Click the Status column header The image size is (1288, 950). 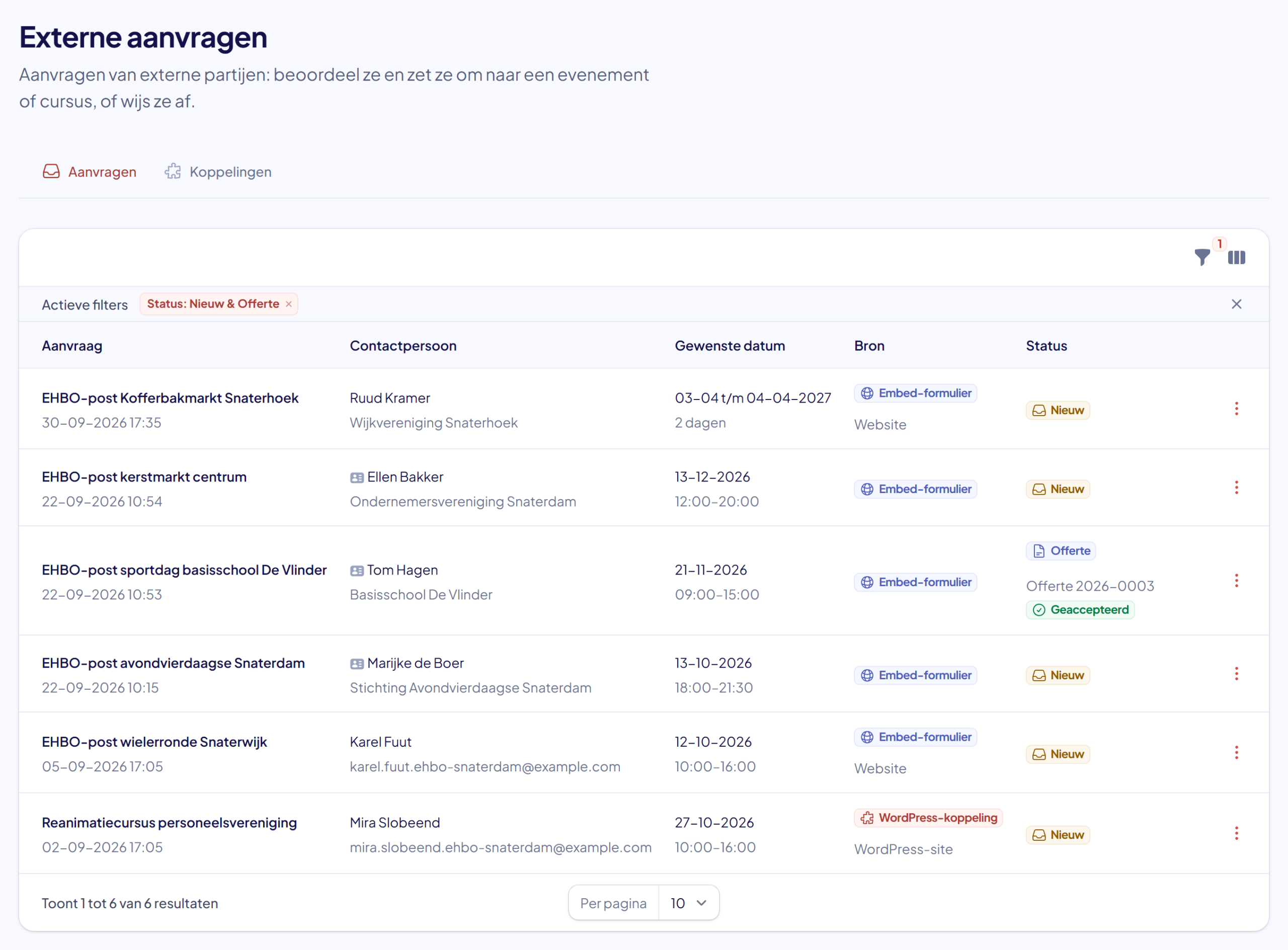1046,346
